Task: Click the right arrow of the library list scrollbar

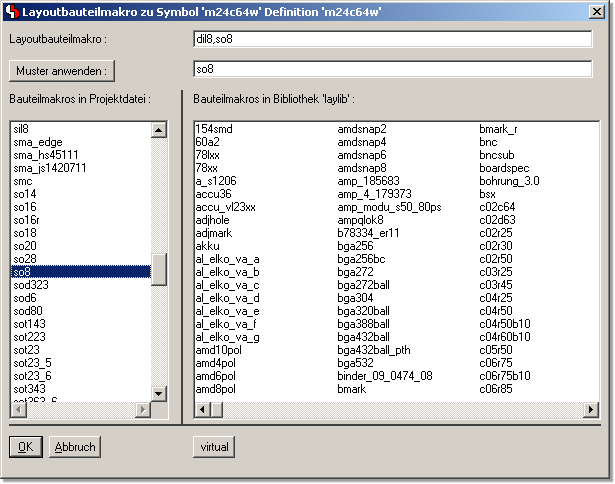Action: point(591,409)
